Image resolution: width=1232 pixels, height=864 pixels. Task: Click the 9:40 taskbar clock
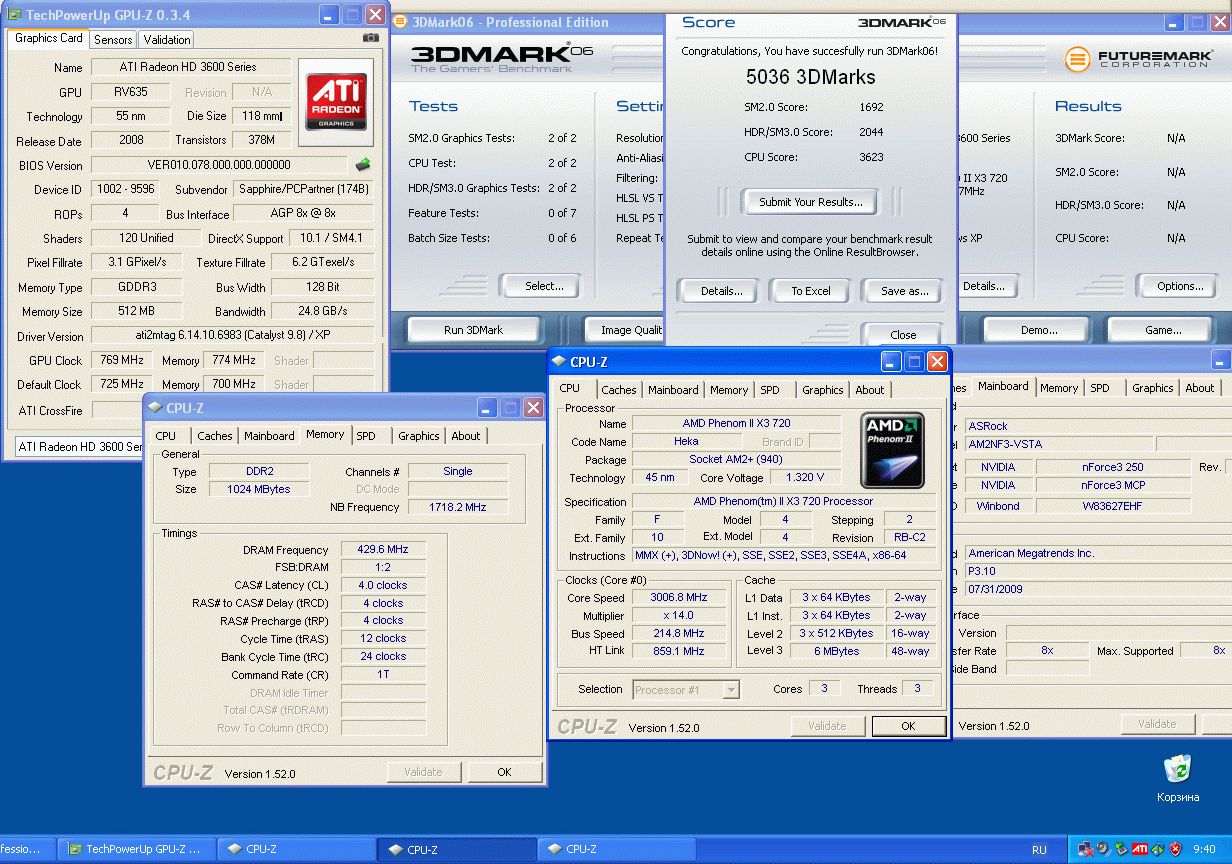(x=1204, y=849)
